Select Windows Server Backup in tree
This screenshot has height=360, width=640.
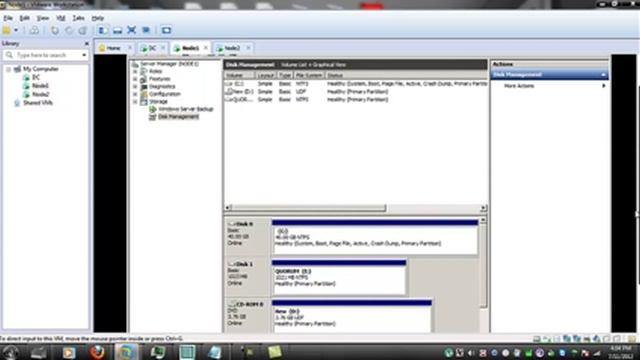186,109
